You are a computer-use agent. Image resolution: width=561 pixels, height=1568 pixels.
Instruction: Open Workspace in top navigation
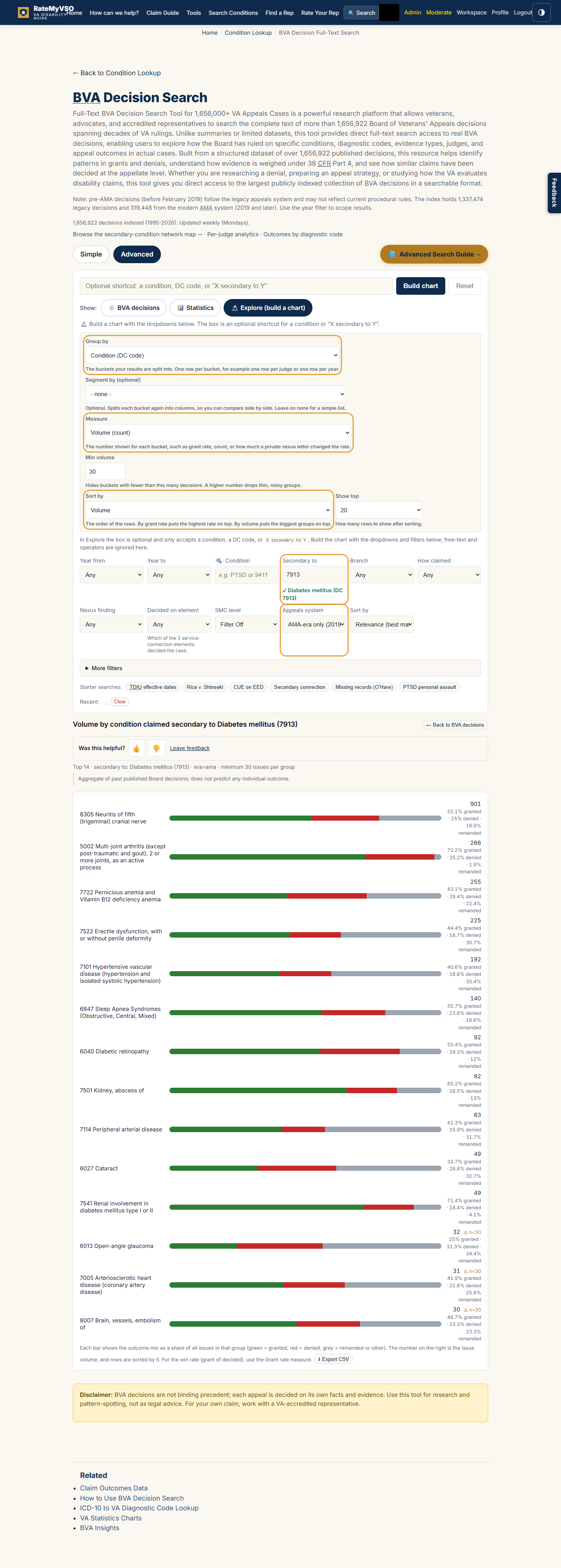click(x=471, y=12)
